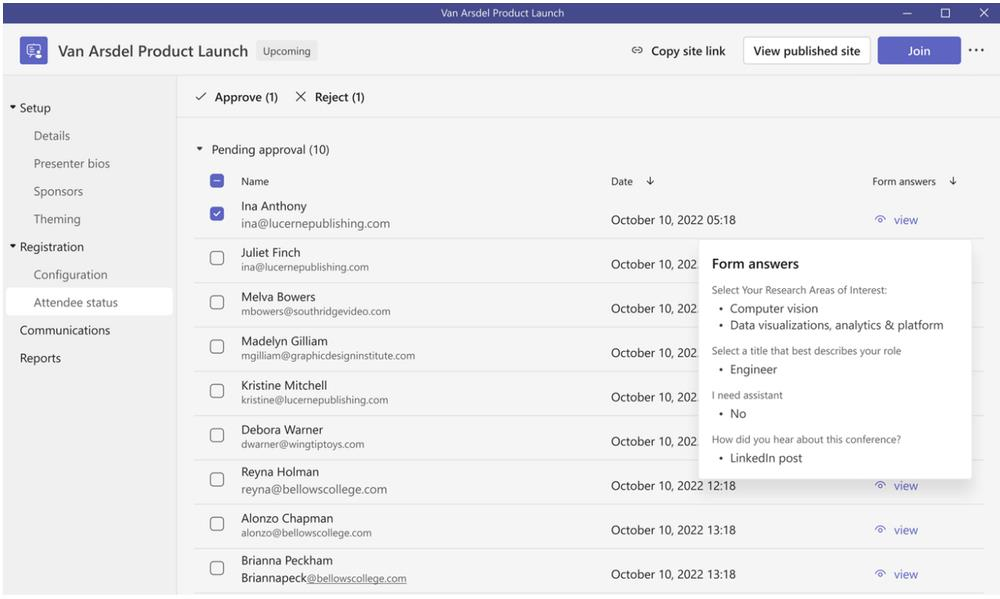This screenshot has height=599, width=1000.
Task: Click email dwarner@wingtiptoys.com
Action: [x=302, y=444]
